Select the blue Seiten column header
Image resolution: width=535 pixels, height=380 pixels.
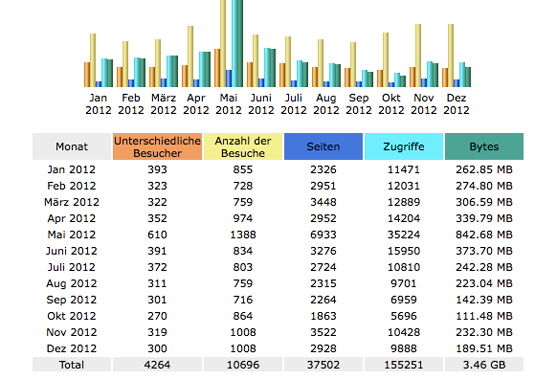point(323,147)
